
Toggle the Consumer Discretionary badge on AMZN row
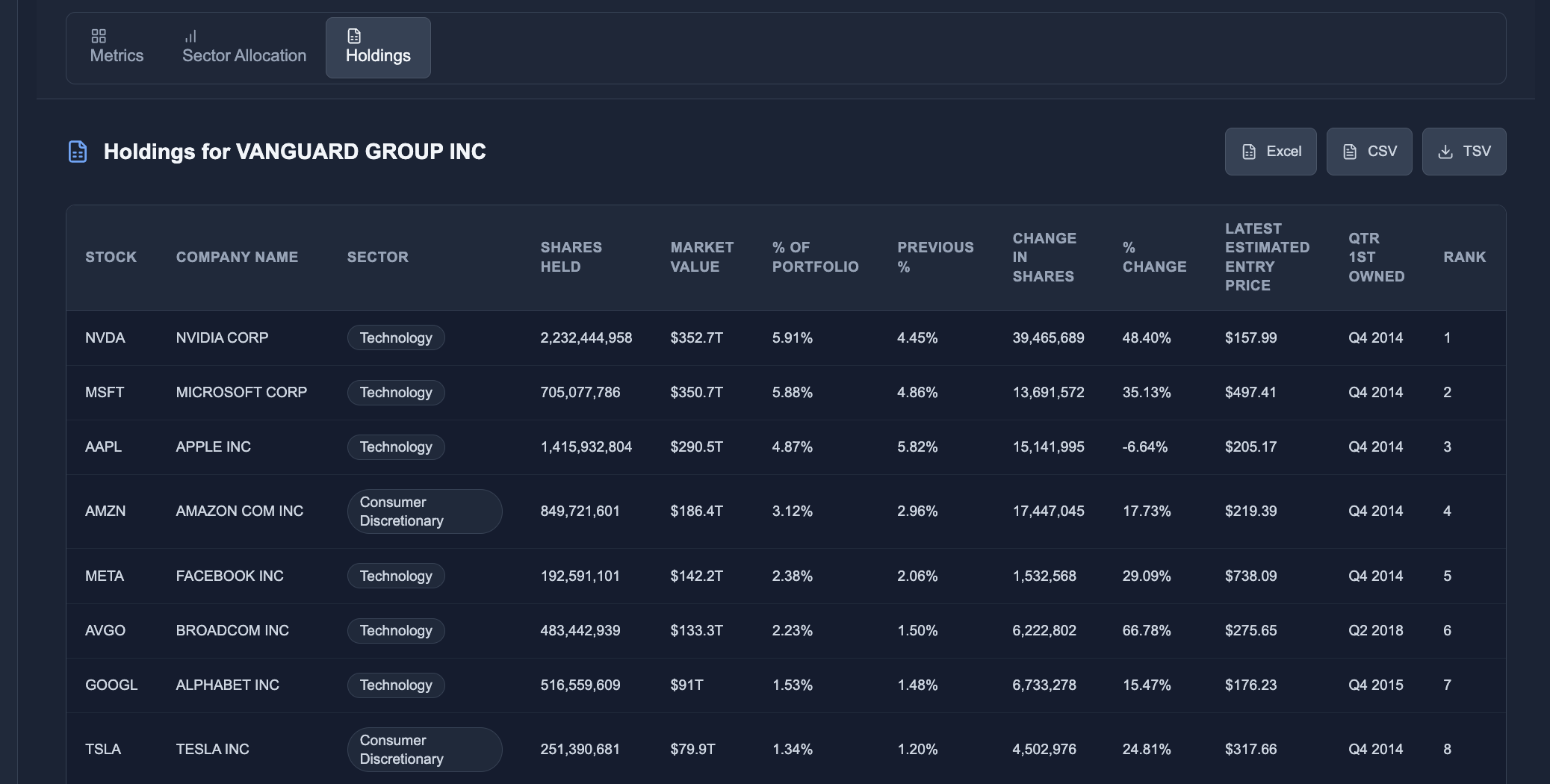[x=424, y=511]
